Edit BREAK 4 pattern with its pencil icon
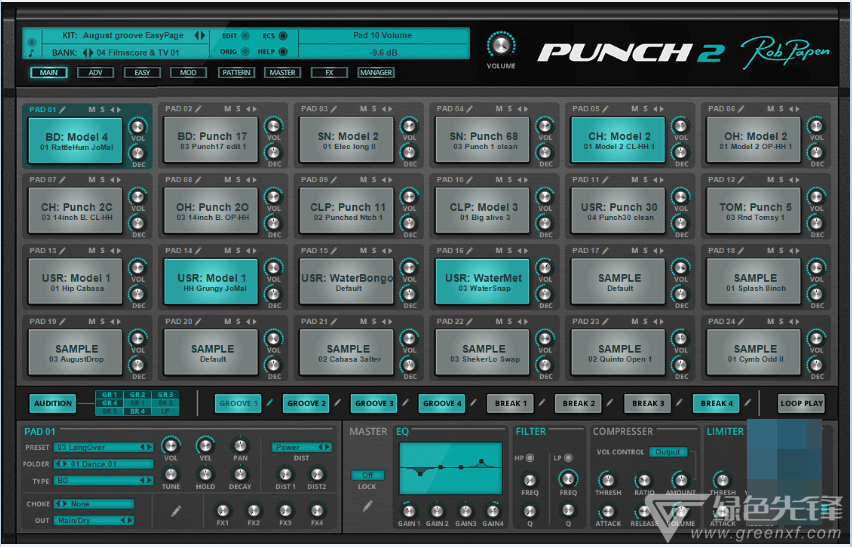The height and width of the screenshot is (547, 852). coord(748,403)
